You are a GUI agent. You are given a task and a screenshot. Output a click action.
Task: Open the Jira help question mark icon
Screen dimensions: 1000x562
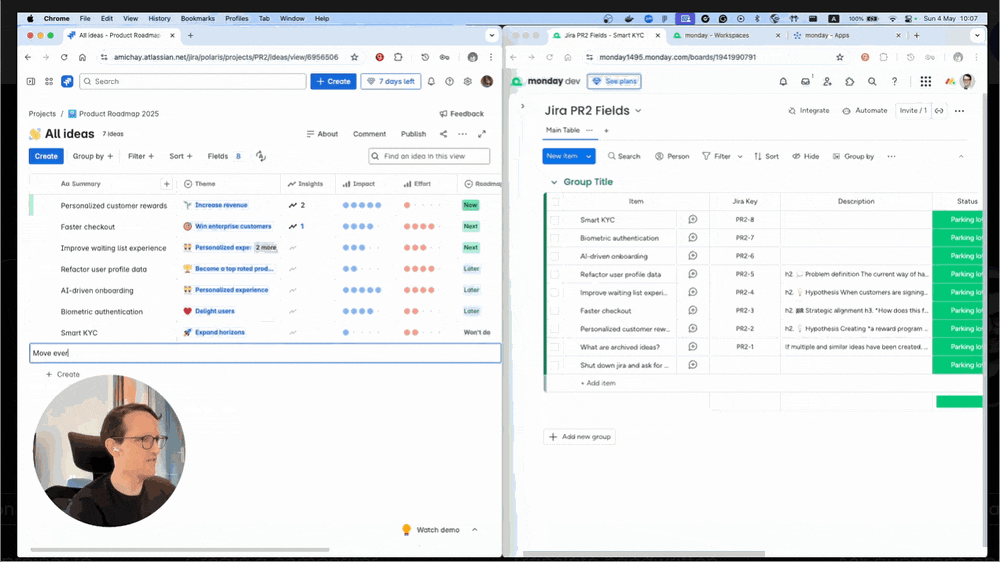click(x=450, y=82)
